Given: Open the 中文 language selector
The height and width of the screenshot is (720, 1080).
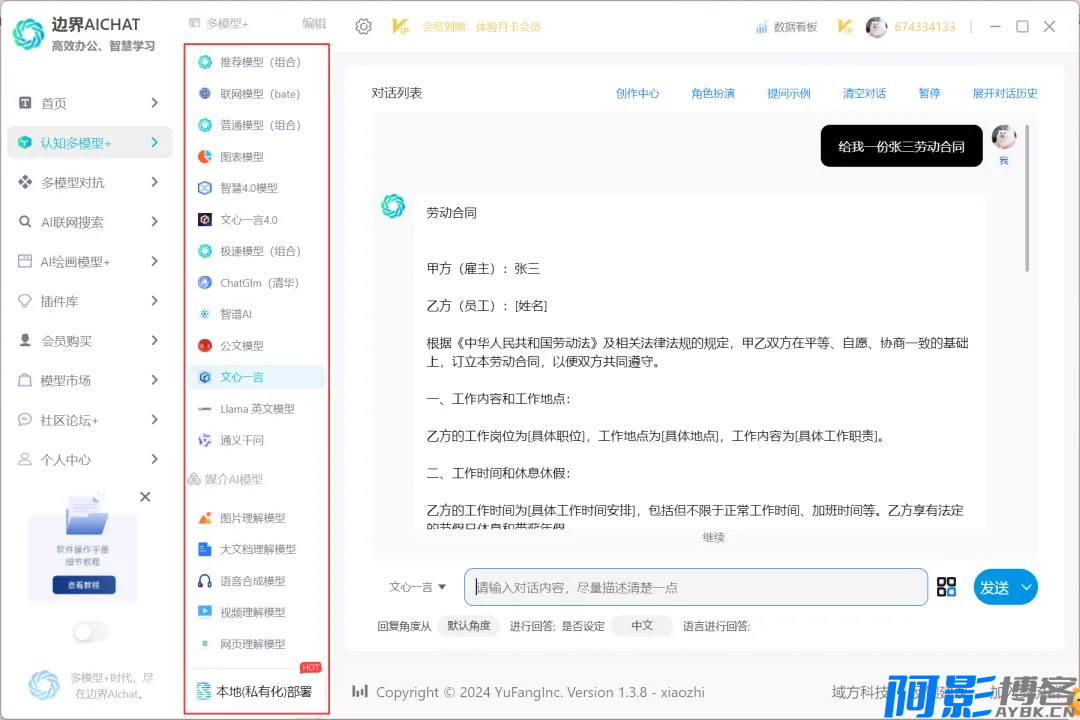Looking at the screenshot, I should tap(642, 626).
